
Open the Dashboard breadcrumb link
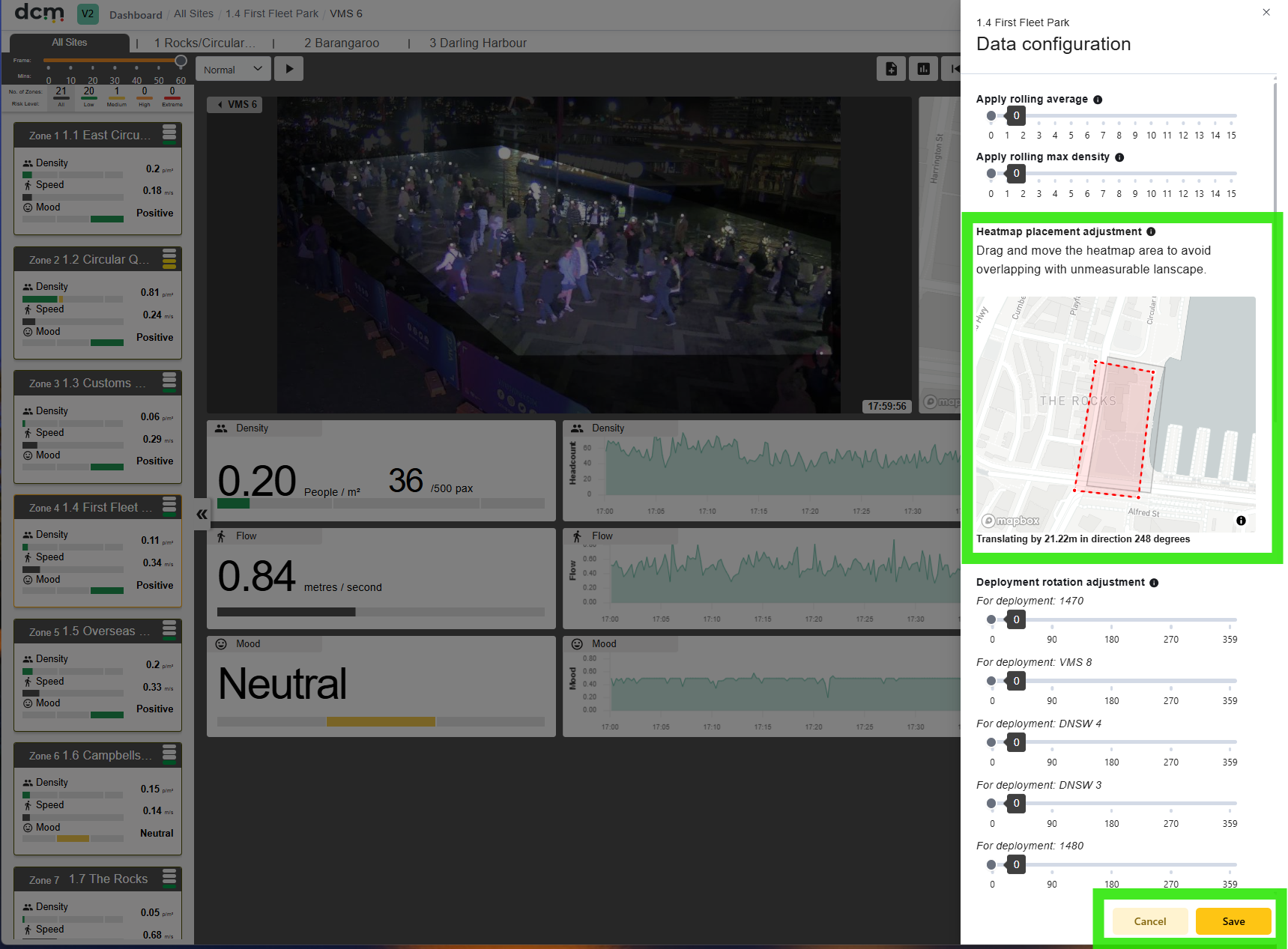tap(136, 15)
